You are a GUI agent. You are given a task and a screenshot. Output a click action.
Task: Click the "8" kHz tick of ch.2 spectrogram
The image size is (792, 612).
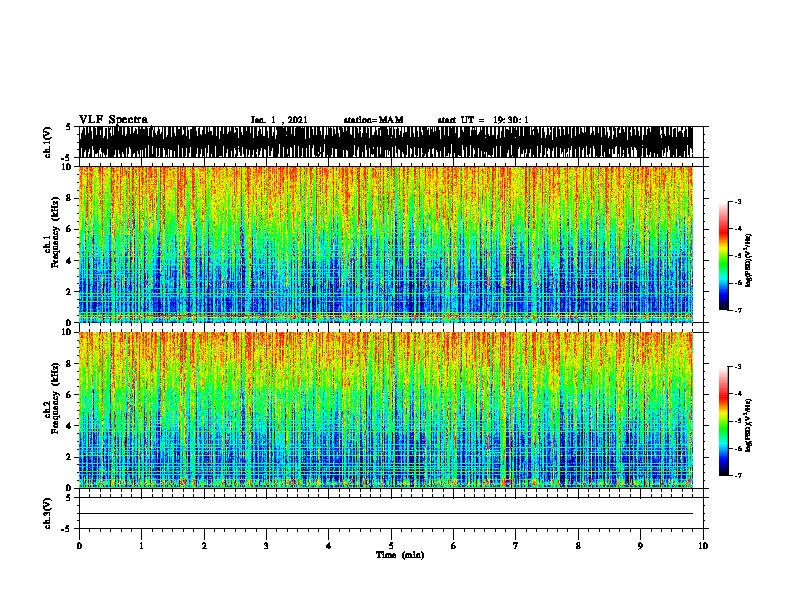click(x=70, y=364)
